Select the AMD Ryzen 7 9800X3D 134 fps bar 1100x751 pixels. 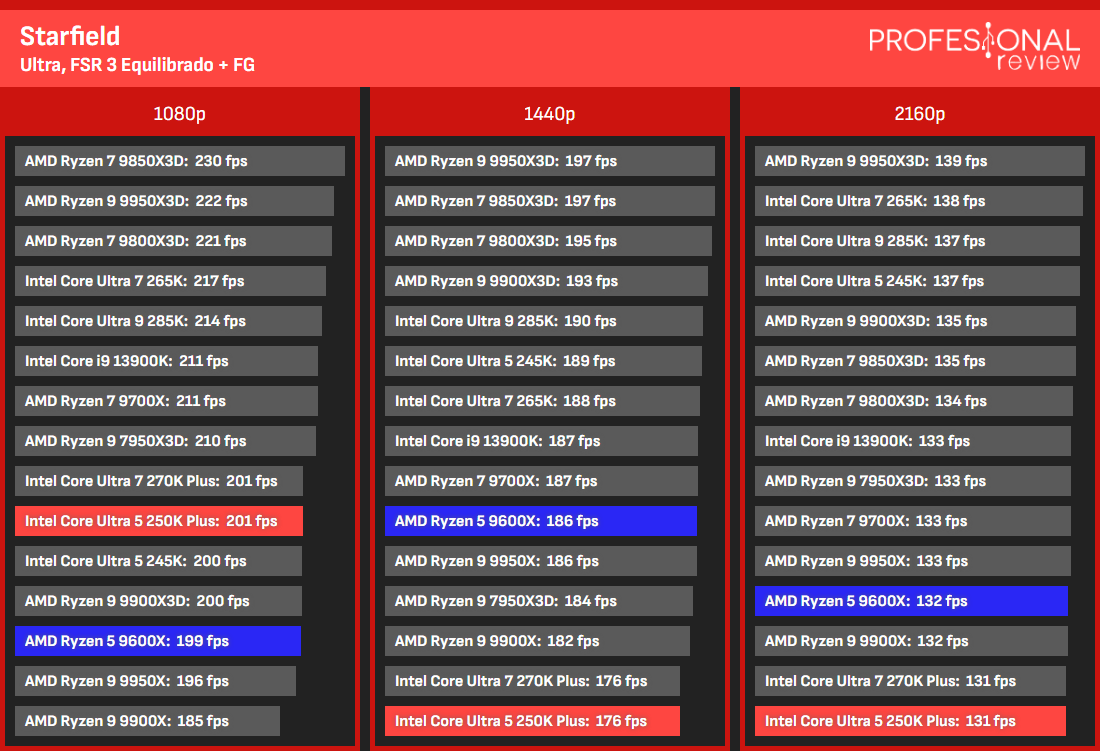pos(914,400)
